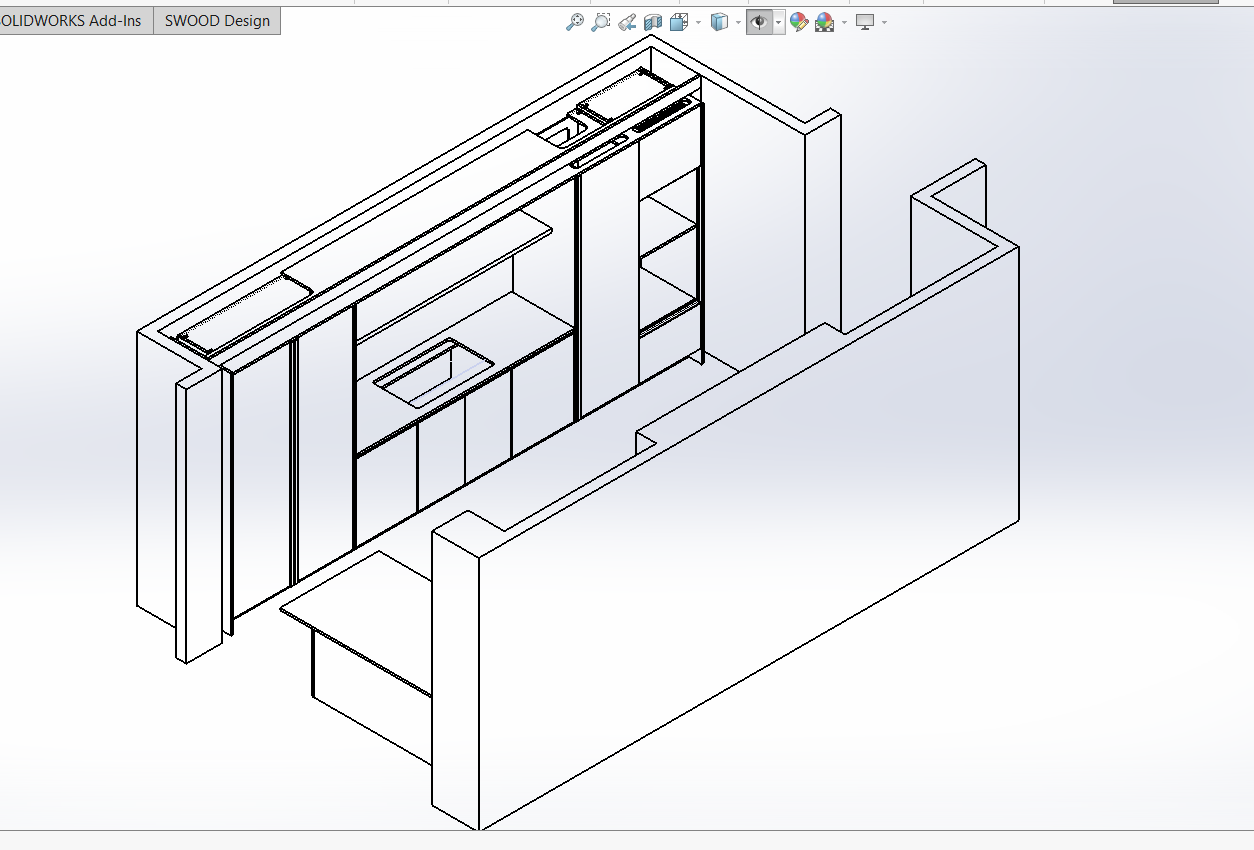The height and width of the screenshot is (850, 1254).
Task: Activate the Zoom to Area tool
Action: pyautogui.click(x=601, y=22)
